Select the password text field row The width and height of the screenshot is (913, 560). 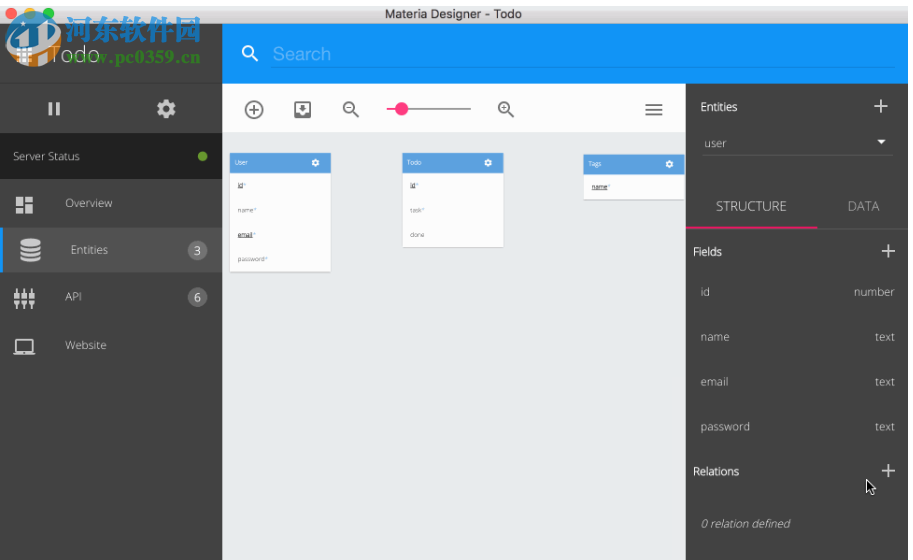click(797, 426)
